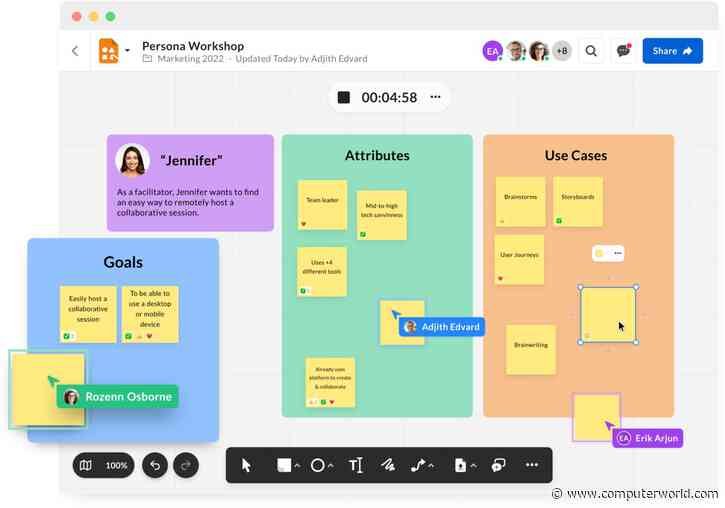Toggle the minimap map icon

[x=86, y=465]
